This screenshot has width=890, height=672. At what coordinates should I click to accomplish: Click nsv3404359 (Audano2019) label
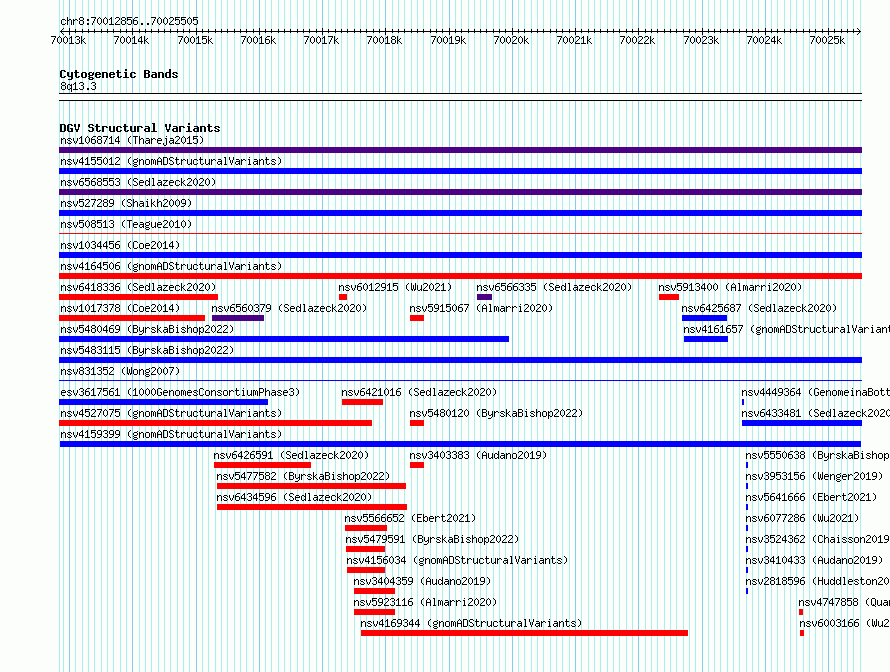click(422, 581)
